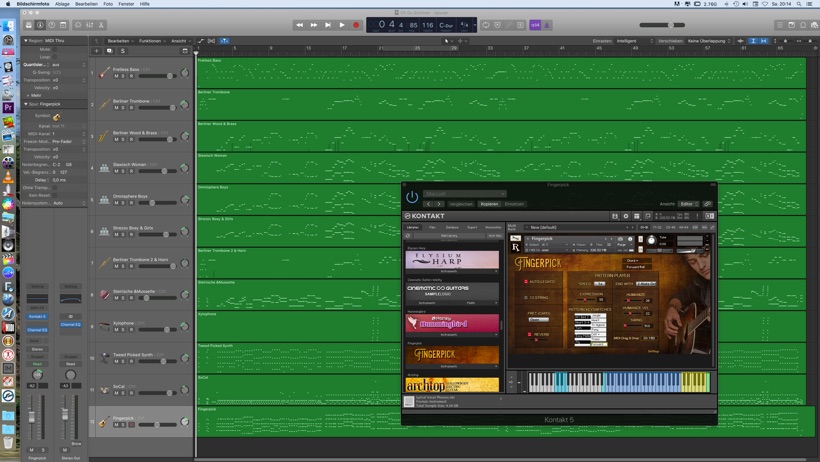
Task: Bypass the Kontakt plugin with power button
Action: tap(412, 197)
